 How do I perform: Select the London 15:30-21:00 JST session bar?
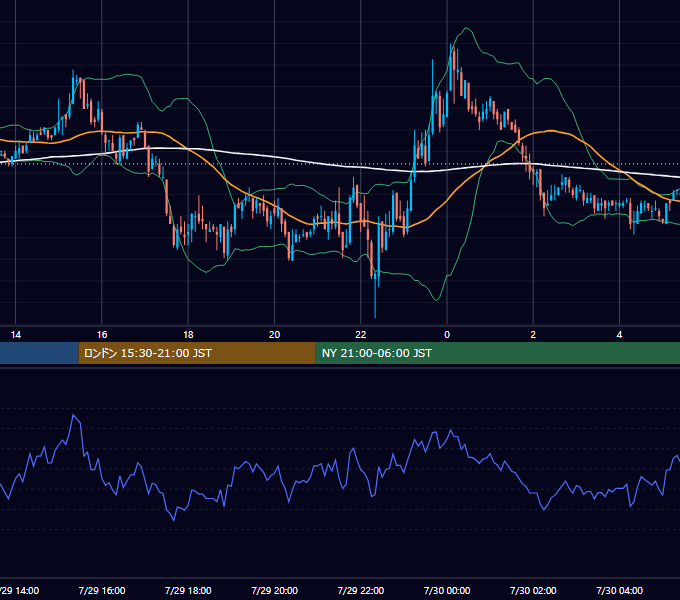(x=197, y=353)
